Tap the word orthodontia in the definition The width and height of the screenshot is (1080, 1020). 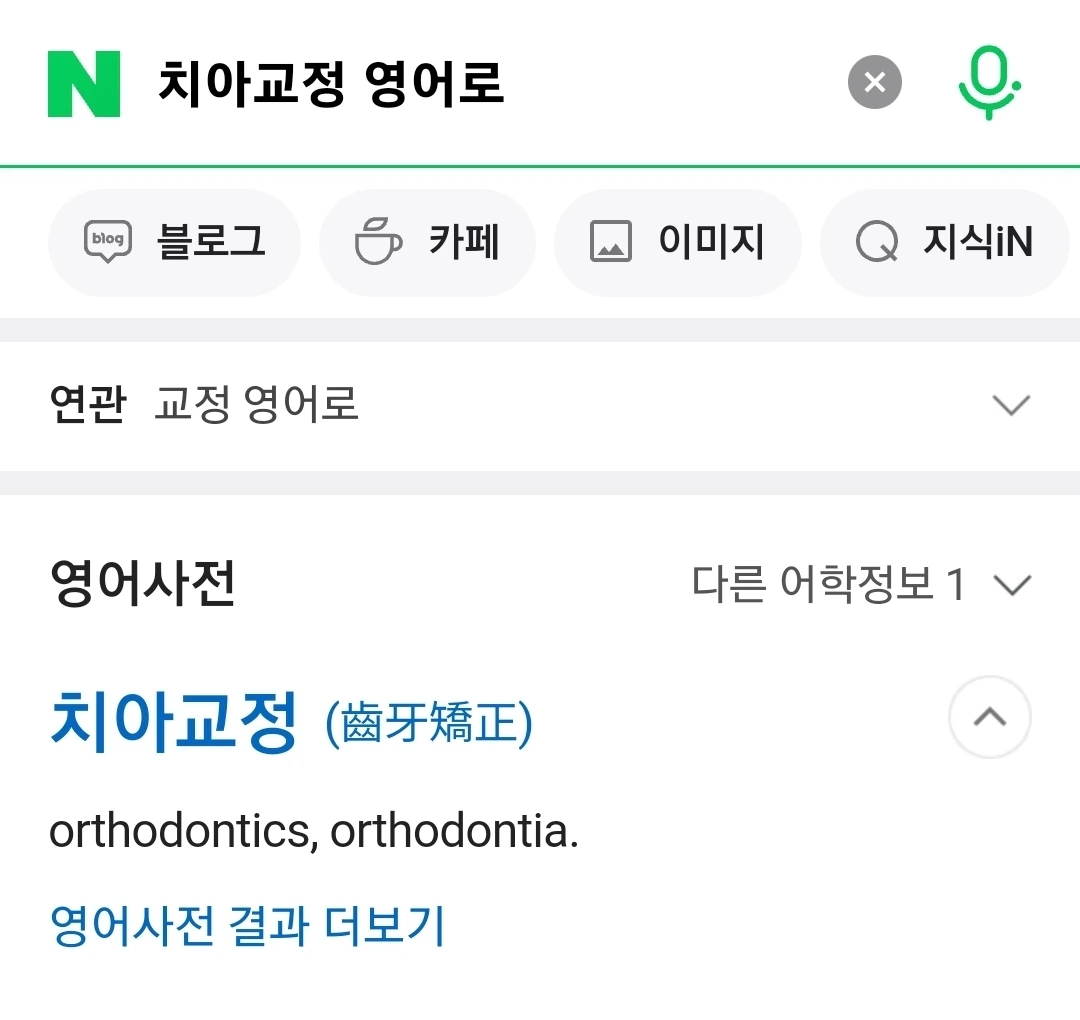point(452,831)
